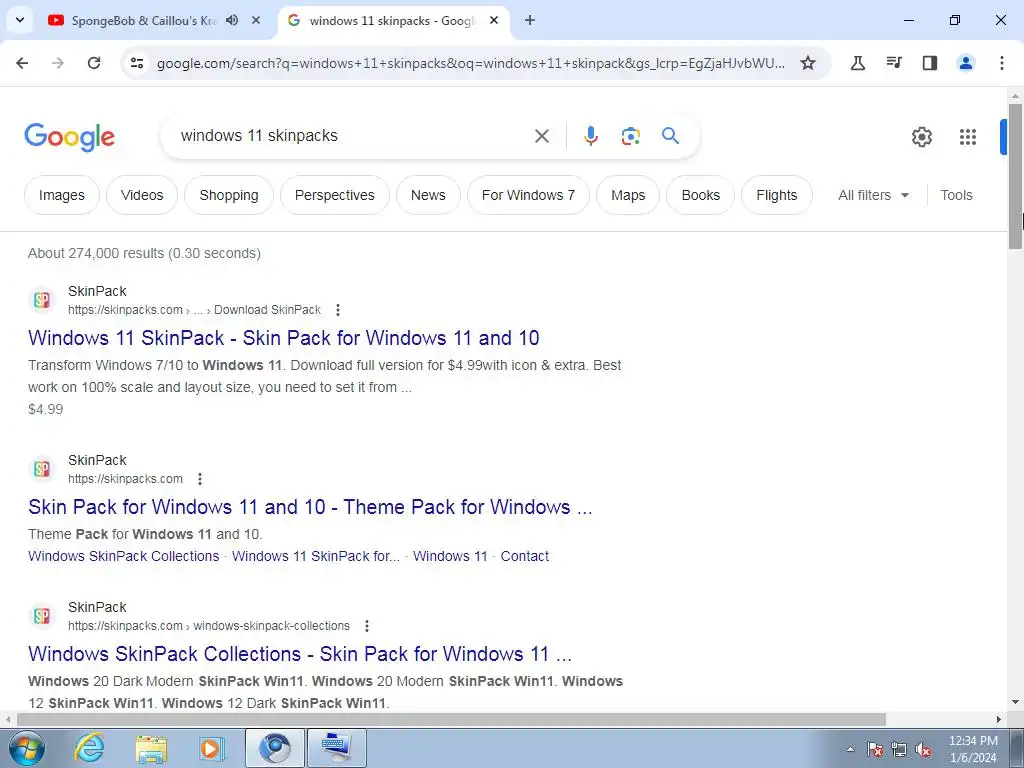The width and height of the screenshot is (1024, 768).
Task: Open the Google apps grid
Action: 968,136
